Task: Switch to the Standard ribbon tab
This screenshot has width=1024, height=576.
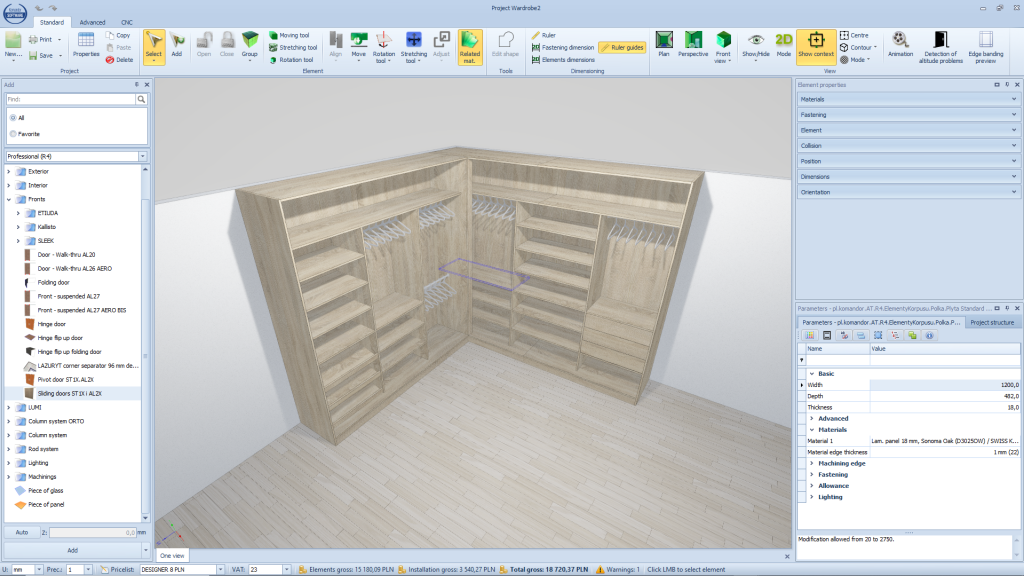Action: click(x=52, y=22)
